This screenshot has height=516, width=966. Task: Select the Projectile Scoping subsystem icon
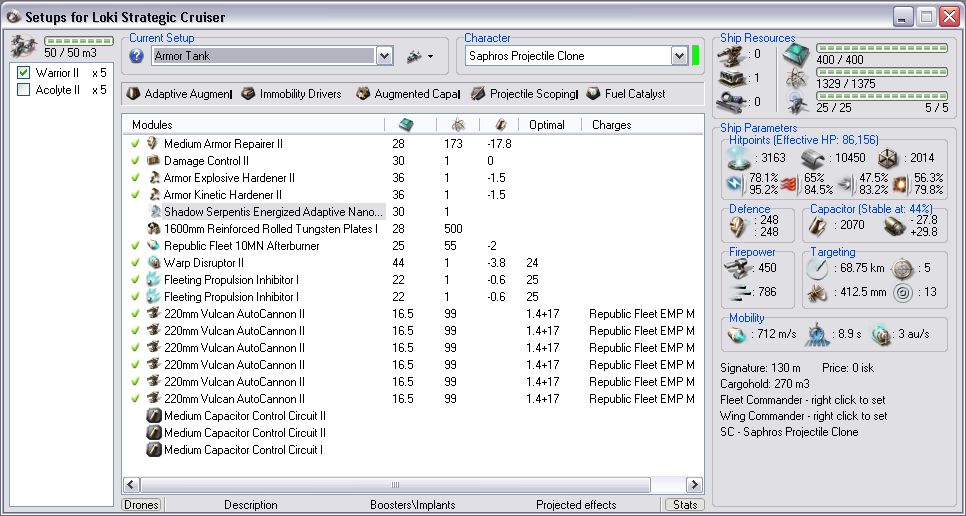point(478,94)
